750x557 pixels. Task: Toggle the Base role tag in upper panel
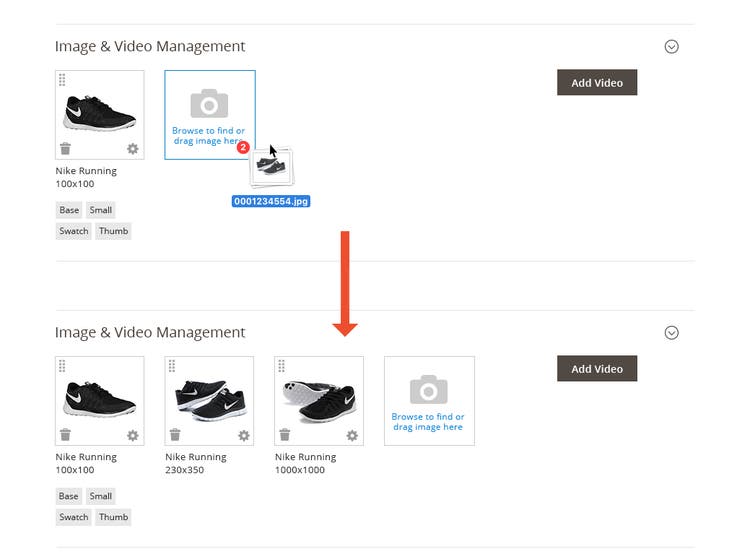click(69, 210)
